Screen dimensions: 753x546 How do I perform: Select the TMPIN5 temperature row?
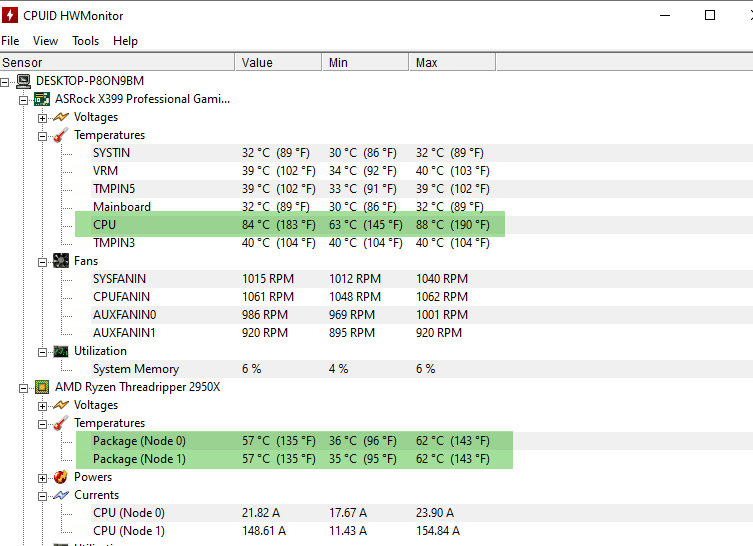[x=422, y=189]
